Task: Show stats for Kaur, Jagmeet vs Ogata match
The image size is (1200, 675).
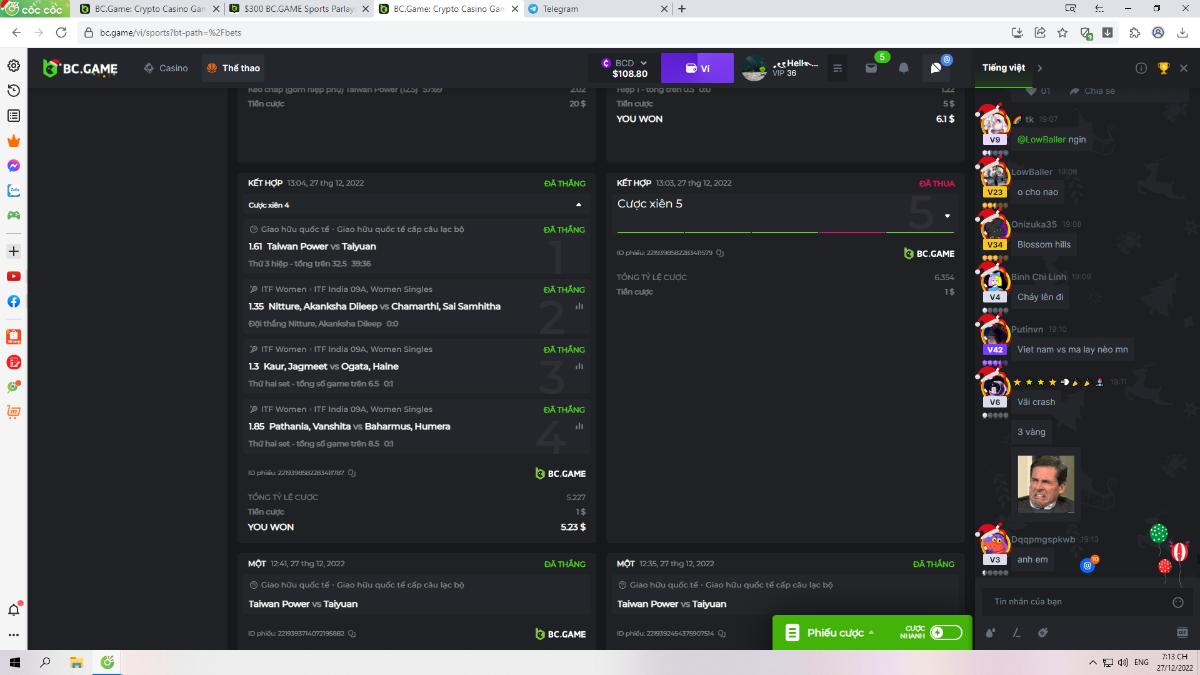Action: coord(579,366)
